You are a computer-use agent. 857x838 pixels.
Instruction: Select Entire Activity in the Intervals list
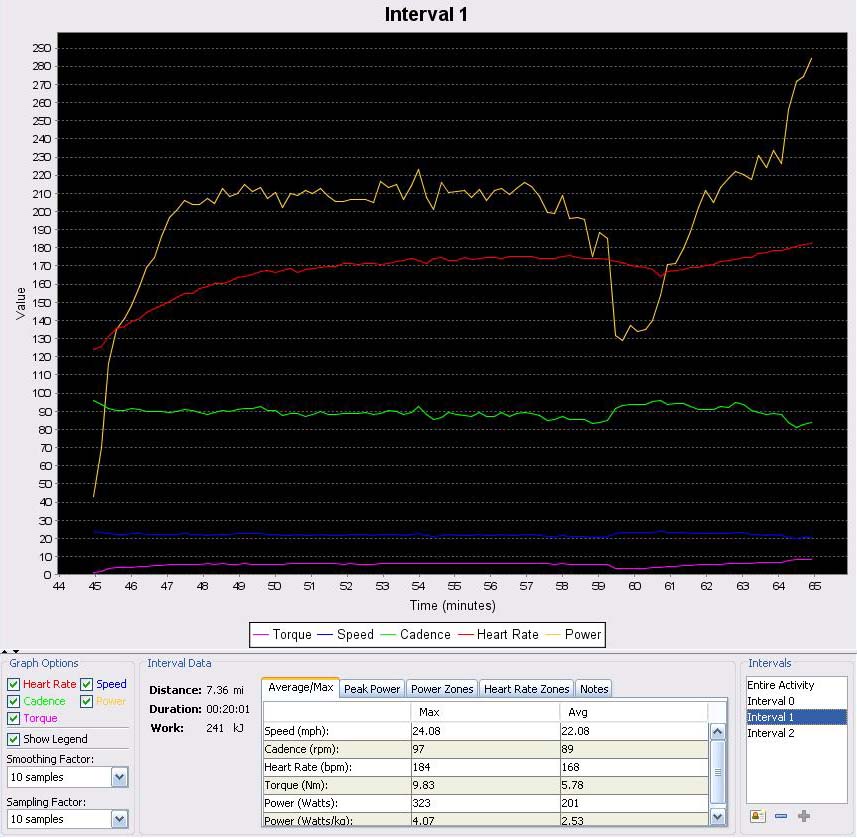pyautogui.click(x=778, y=684)
